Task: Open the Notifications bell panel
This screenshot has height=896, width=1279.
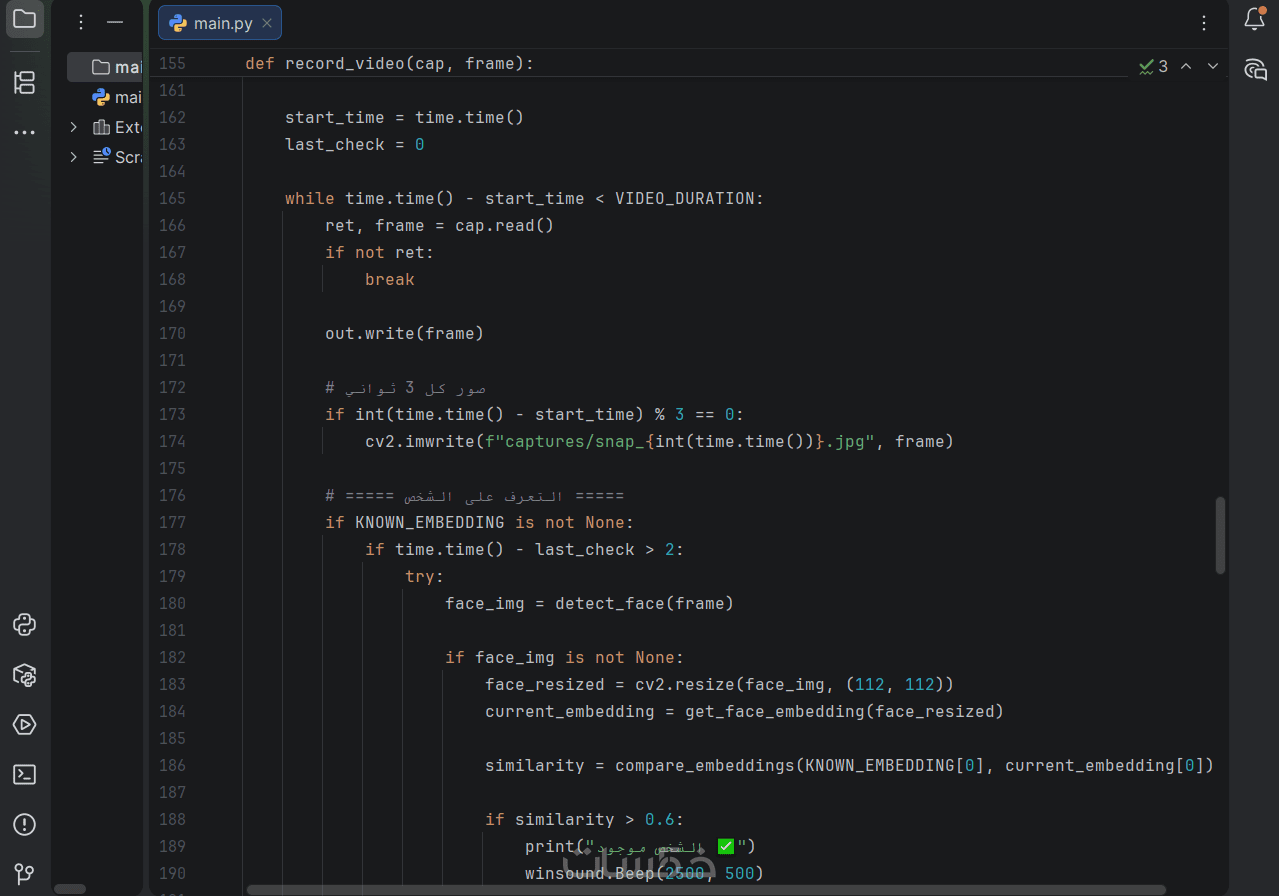Action: click(1254, 19)
